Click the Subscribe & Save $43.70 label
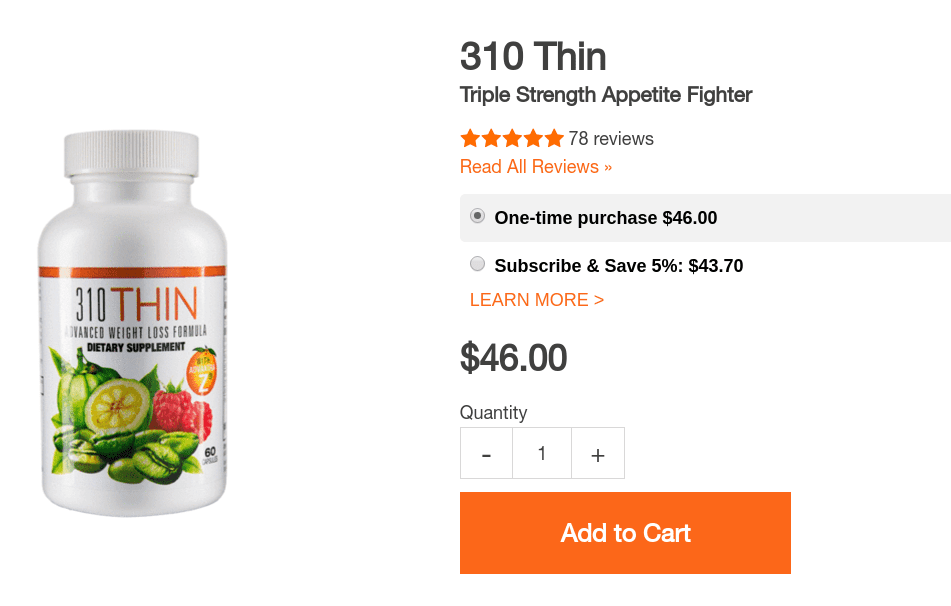Screen dimensions: 951x606 (x=619, y=266)
